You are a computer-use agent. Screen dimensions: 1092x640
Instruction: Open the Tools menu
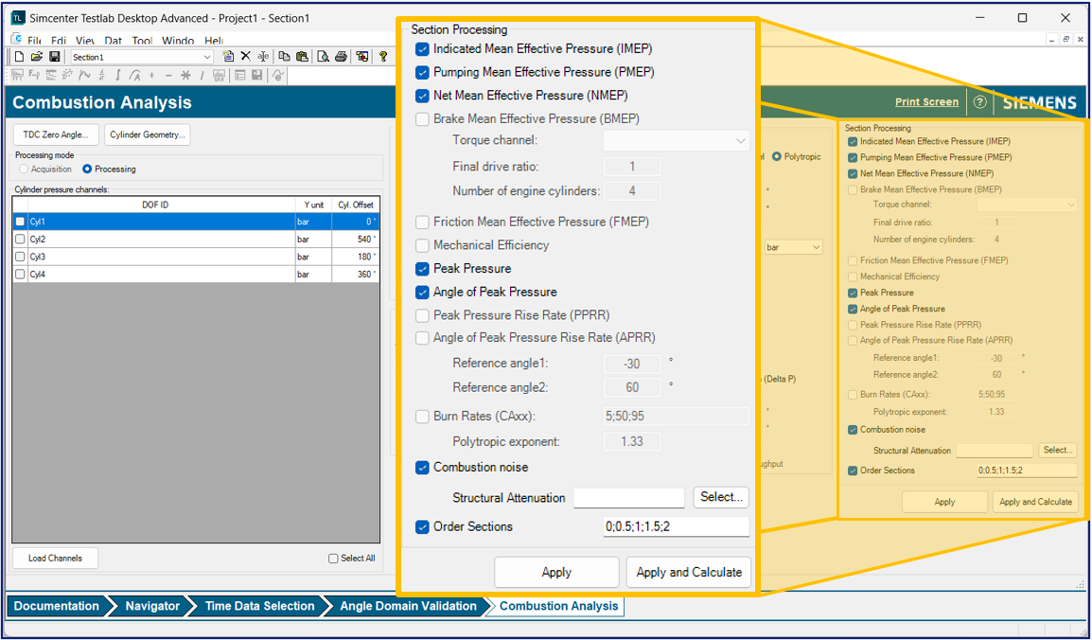pos(142,41)
